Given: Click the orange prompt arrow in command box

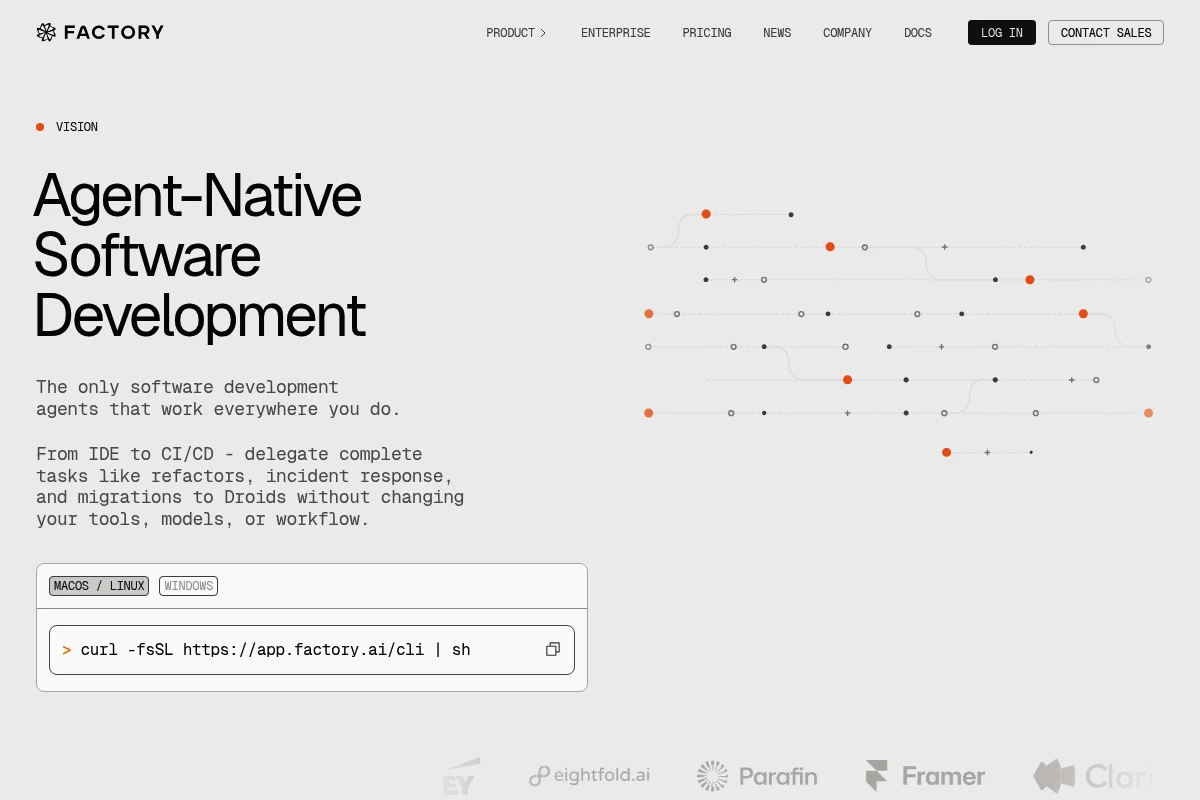Looking at the screenshot, I should click(x=67, y=650).
